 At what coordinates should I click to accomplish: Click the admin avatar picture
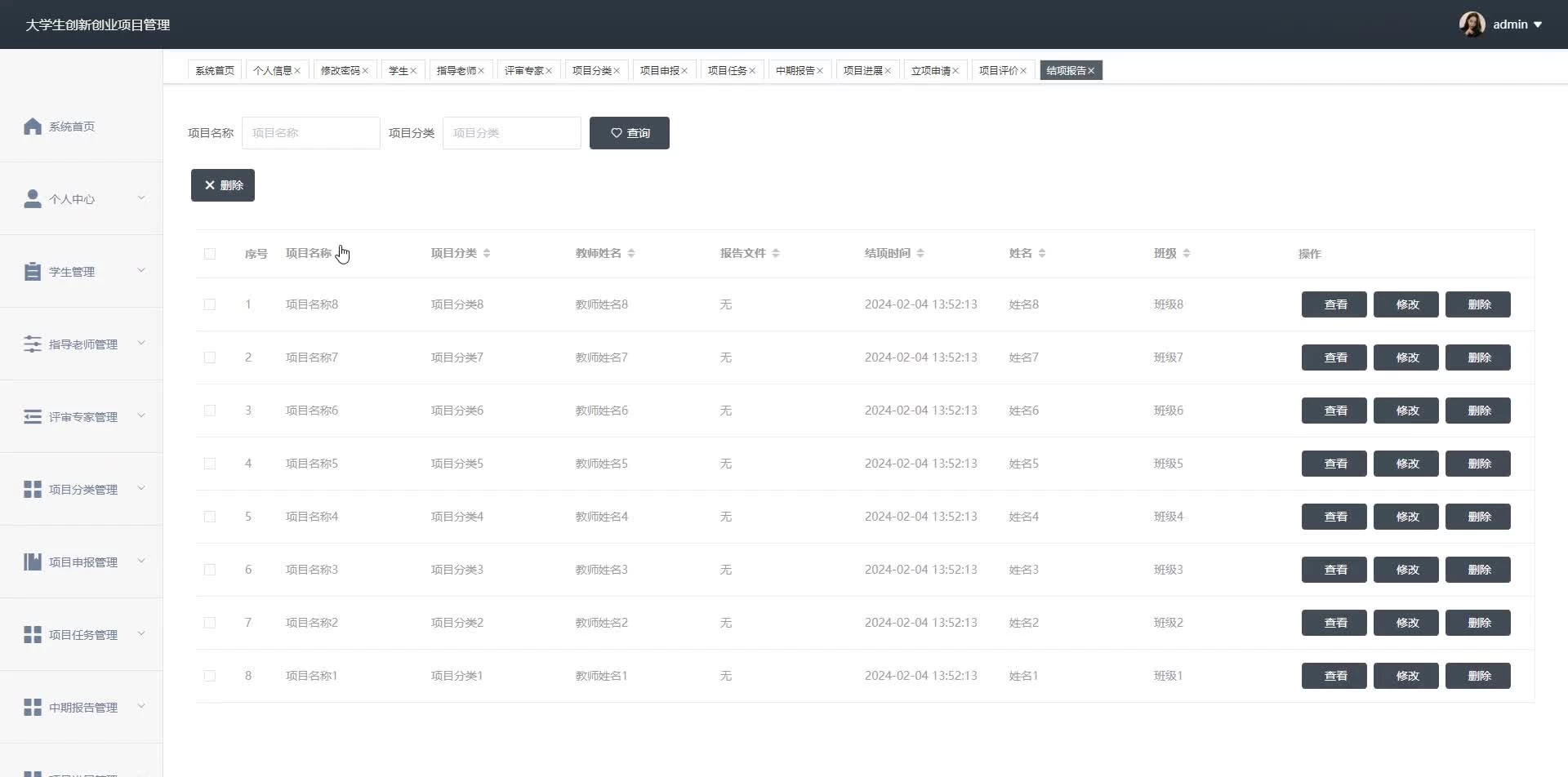pyautogui.click(x=1472, y=24)
